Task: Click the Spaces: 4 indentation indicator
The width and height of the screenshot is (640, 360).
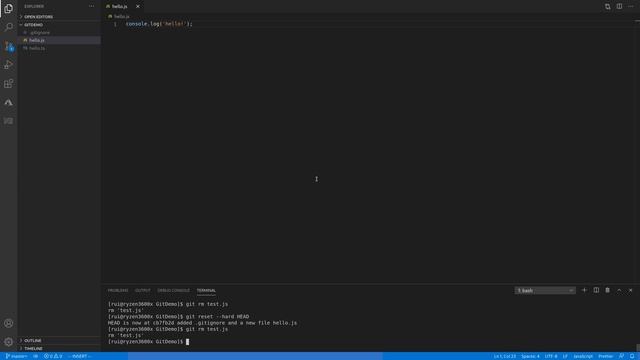Action: (530, 356)
